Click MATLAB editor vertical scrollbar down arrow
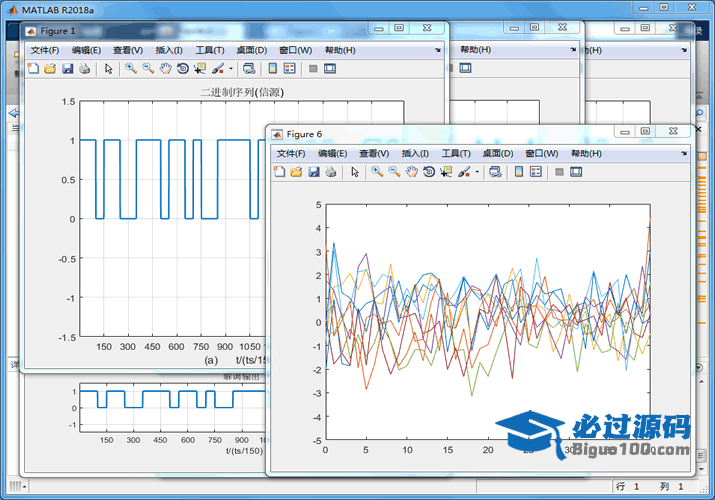This screenshot has width=715, height=500. (x=701, y=469)
